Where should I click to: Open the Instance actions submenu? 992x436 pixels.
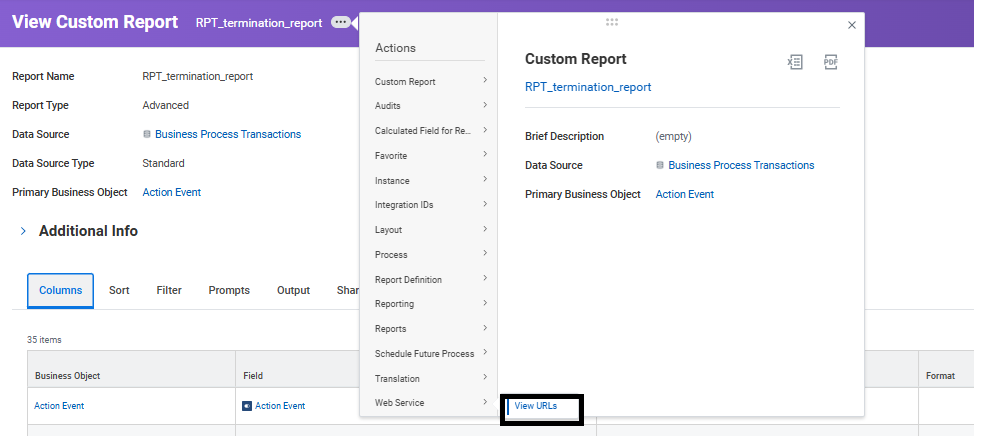point(430,180)
